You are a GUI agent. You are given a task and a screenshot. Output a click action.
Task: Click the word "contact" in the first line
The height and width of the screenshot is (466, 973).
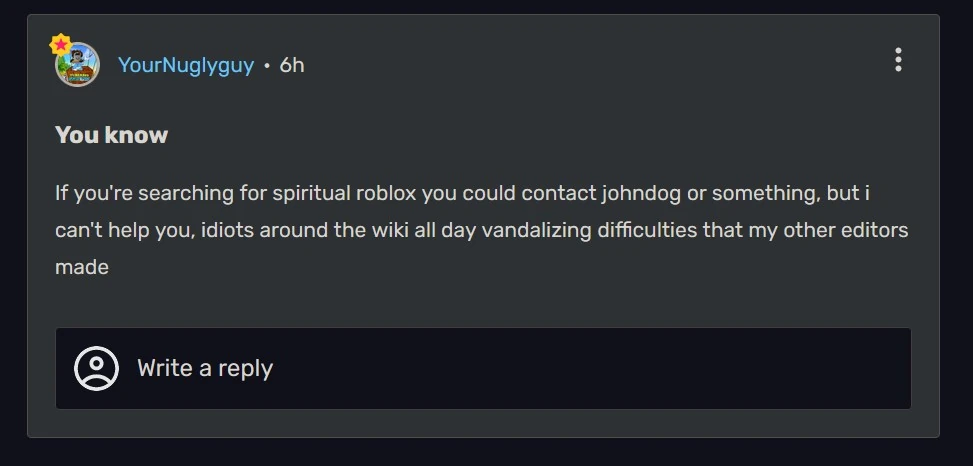coord(561,192)
